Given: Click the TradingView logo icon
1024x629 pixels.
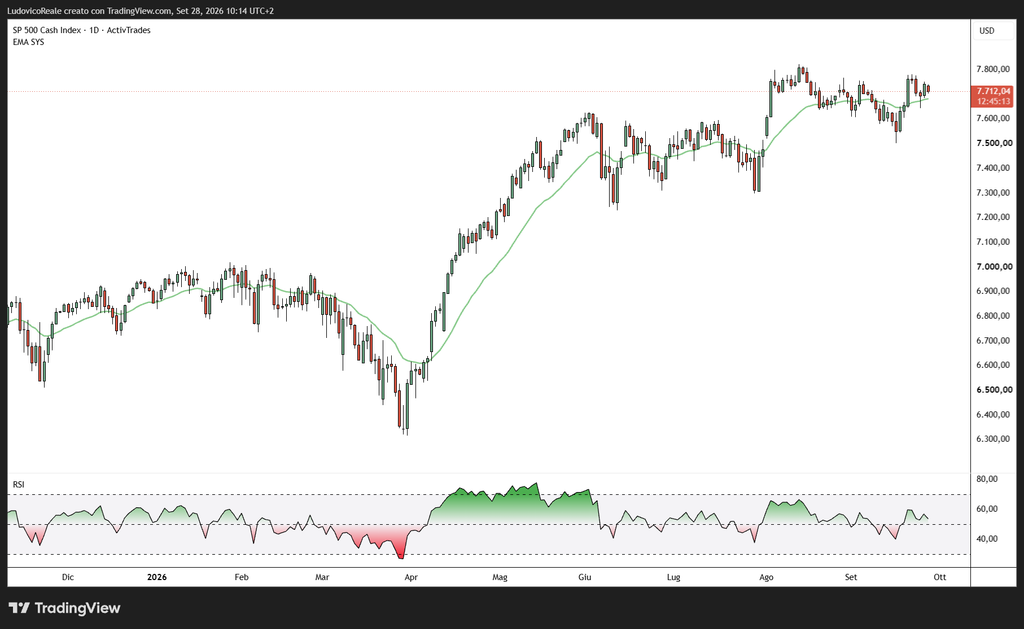Looking at the screenshot, I should (x=19, y=608).
